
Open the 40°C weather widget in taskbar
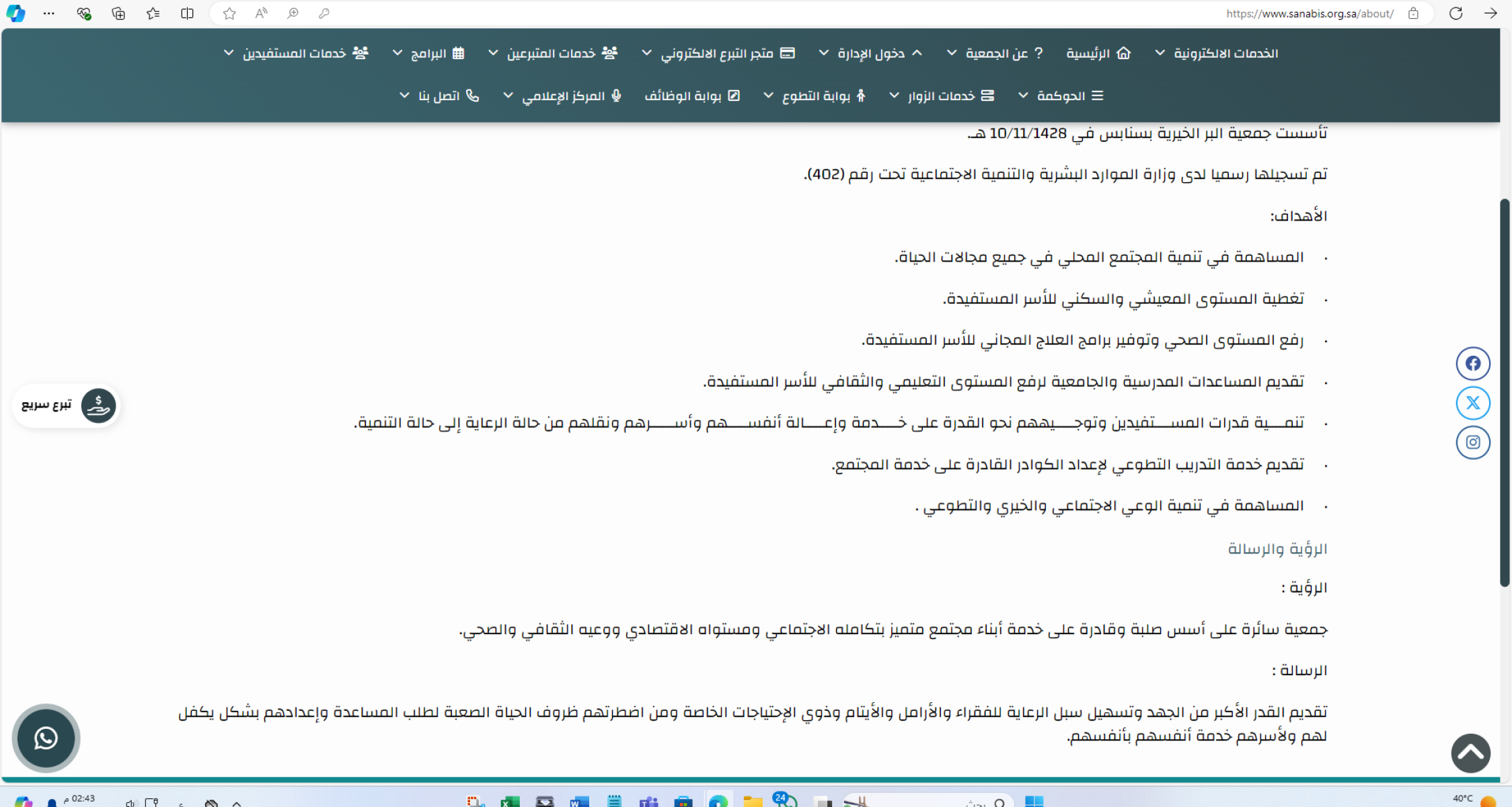coord(1474,800)
